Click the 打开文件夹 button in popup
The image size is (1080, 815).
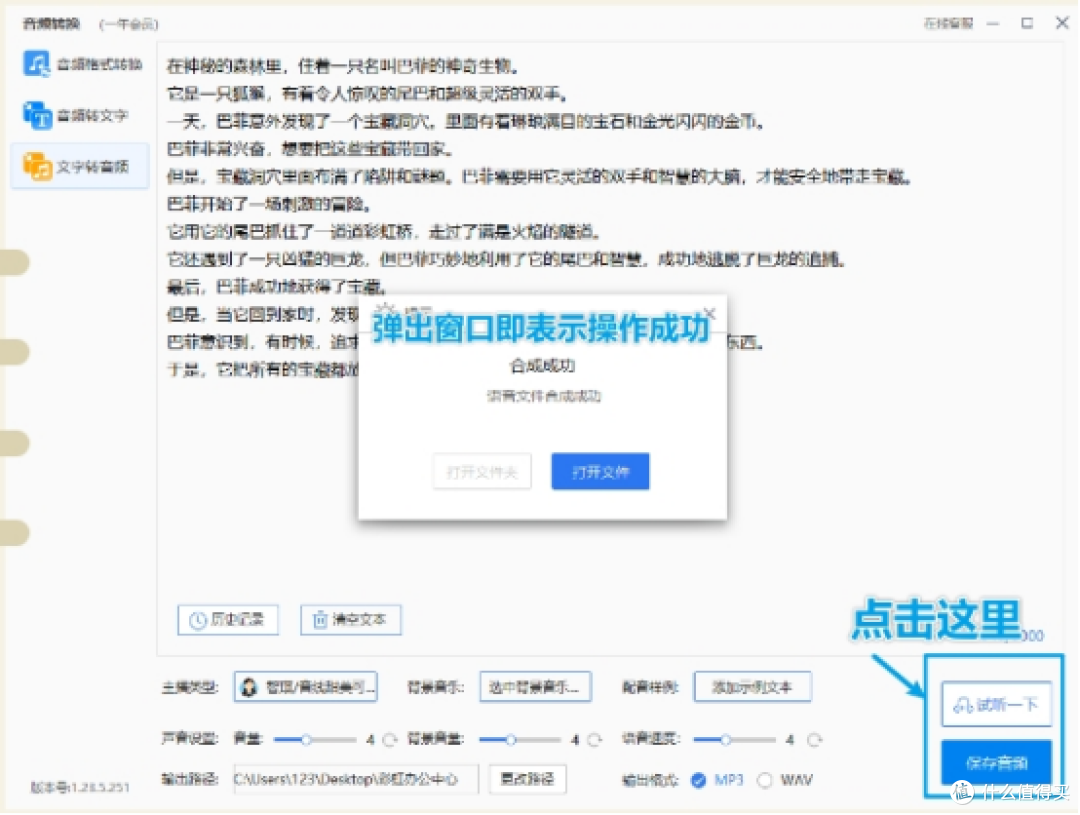482,472
